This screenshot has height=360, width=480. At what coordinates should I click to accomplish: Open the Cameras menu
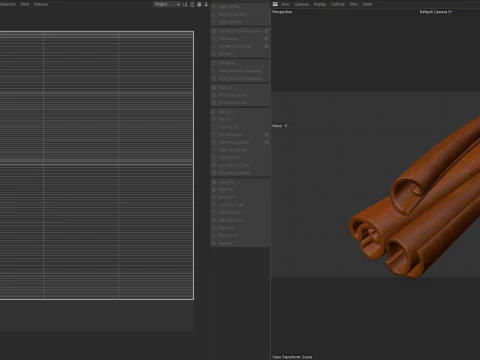[x=301, y=4]
